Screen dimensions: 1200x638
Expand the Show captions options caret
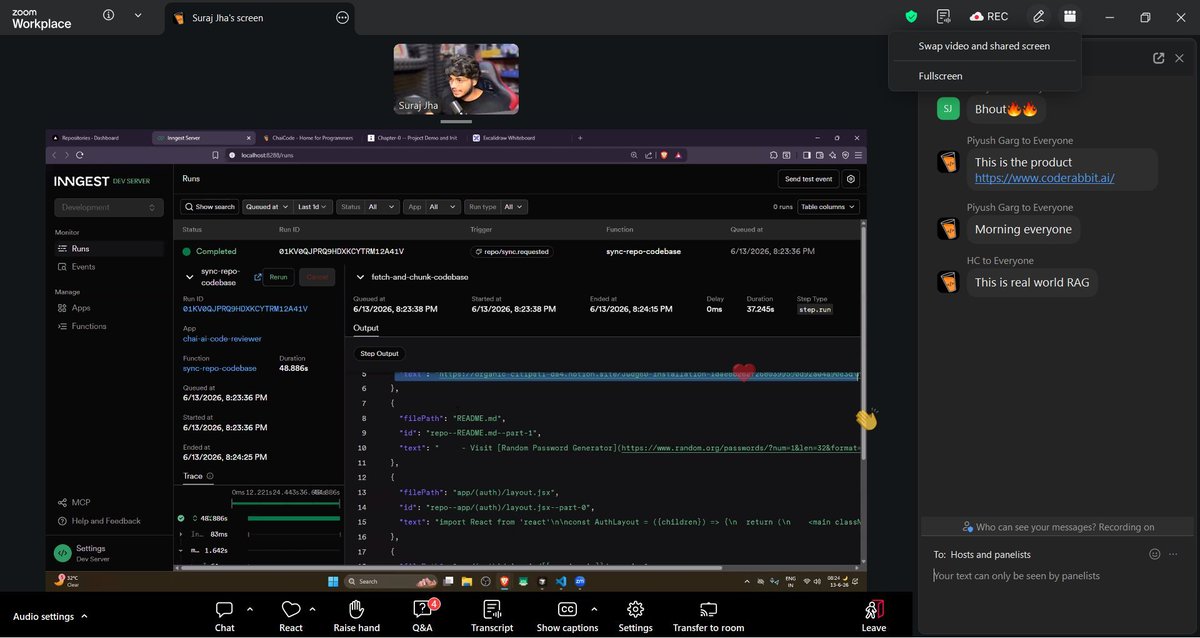click(594, 609)
